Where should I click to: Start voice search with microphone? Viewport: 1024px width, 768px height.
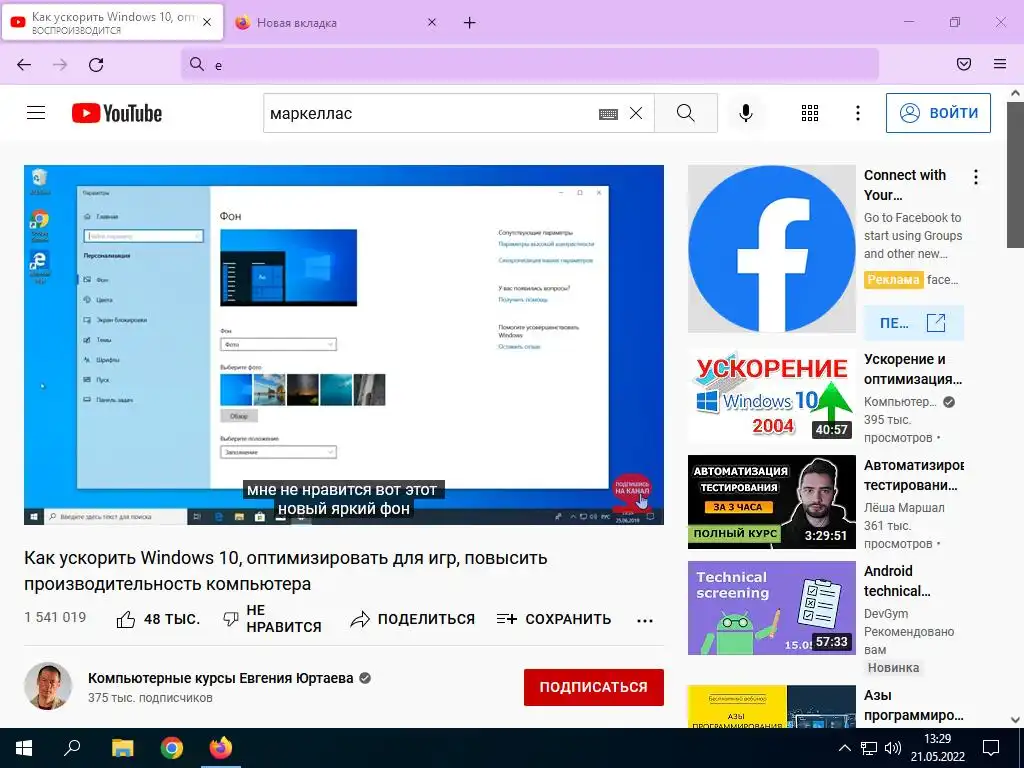(x=745, y=113)
